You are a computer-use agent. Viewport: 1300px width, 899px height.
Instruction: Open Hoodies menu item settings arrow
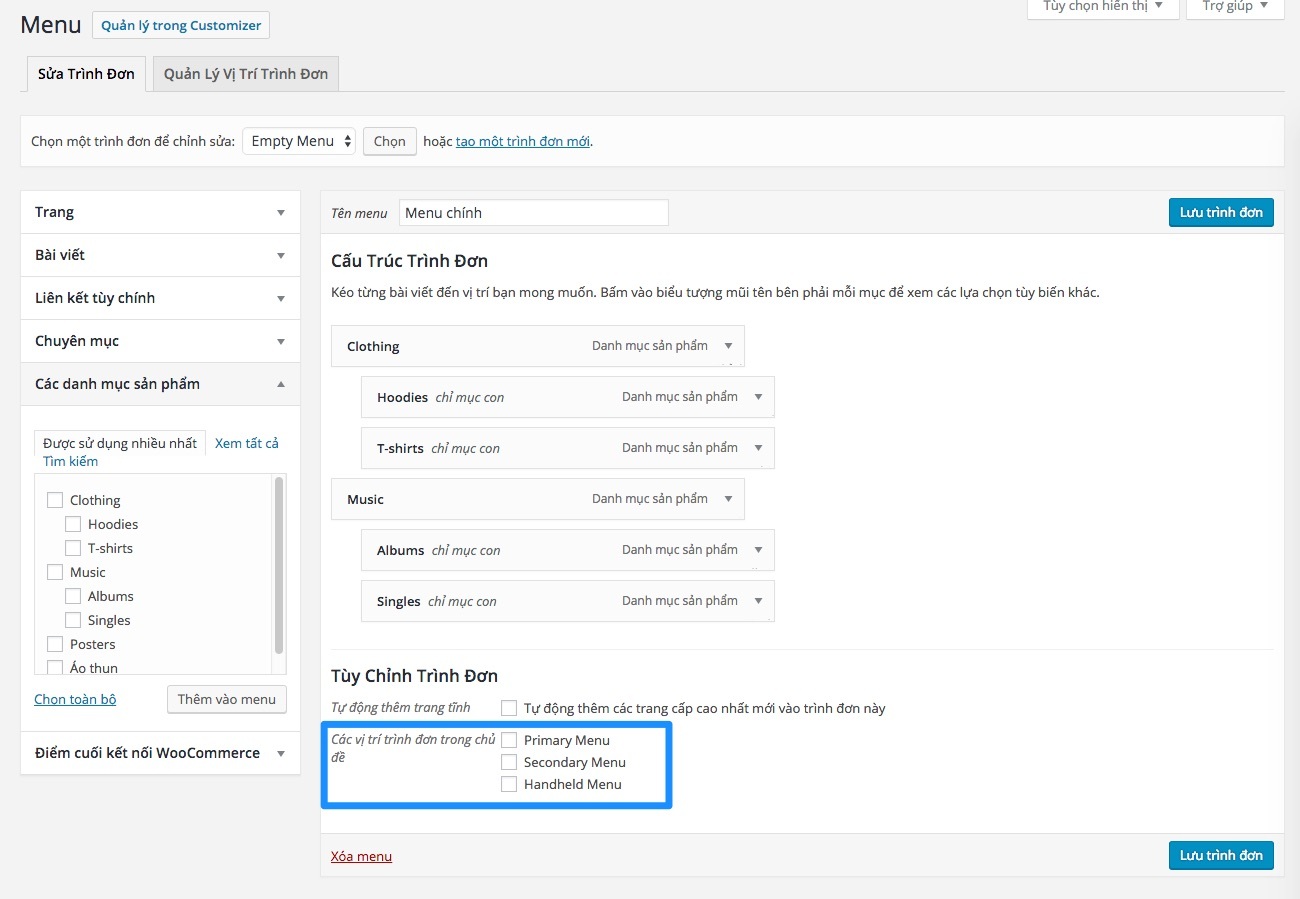758,397
